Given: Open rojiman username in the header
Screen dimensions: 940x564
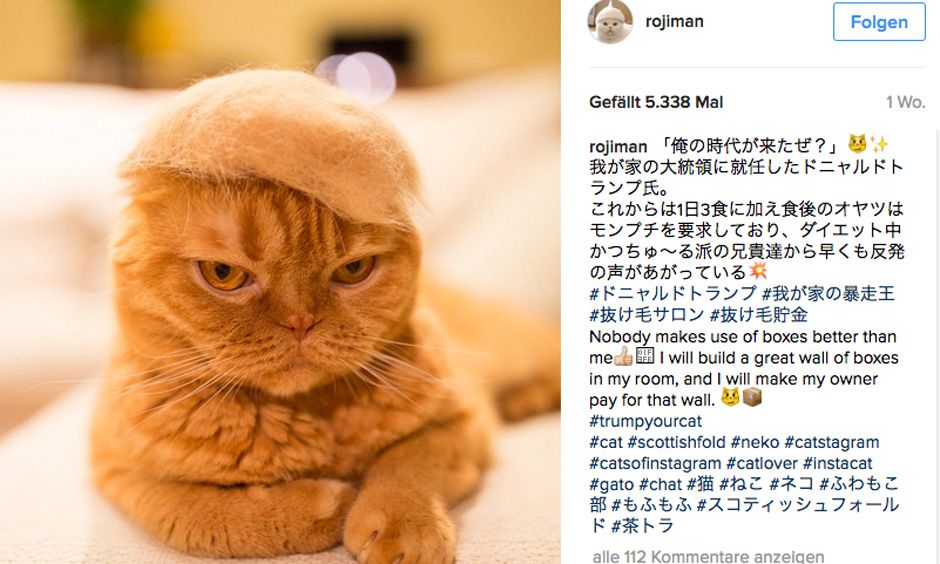Looking at the screenshot, I should pyautogui.click(x=676, y=21).
